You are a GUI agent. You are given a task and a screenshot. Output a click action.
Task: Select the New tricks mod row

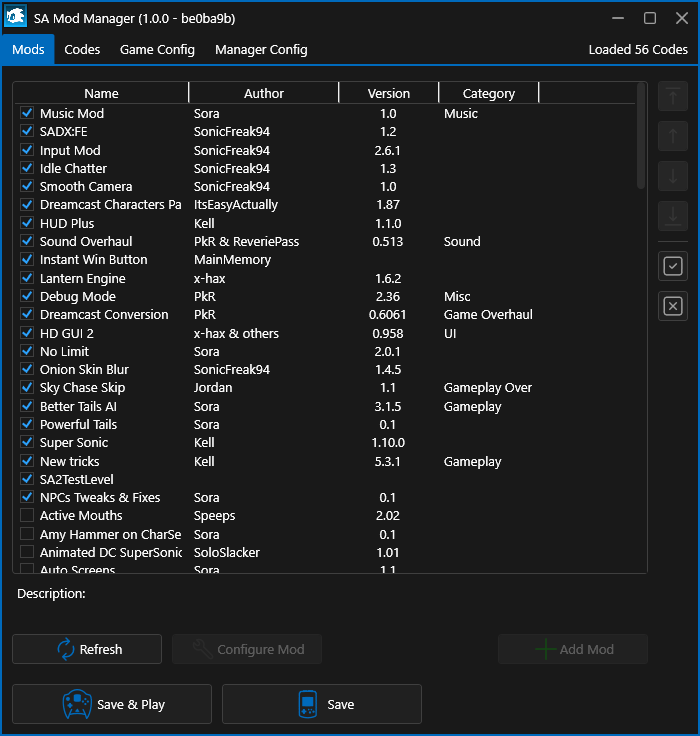tap(326, 461)
